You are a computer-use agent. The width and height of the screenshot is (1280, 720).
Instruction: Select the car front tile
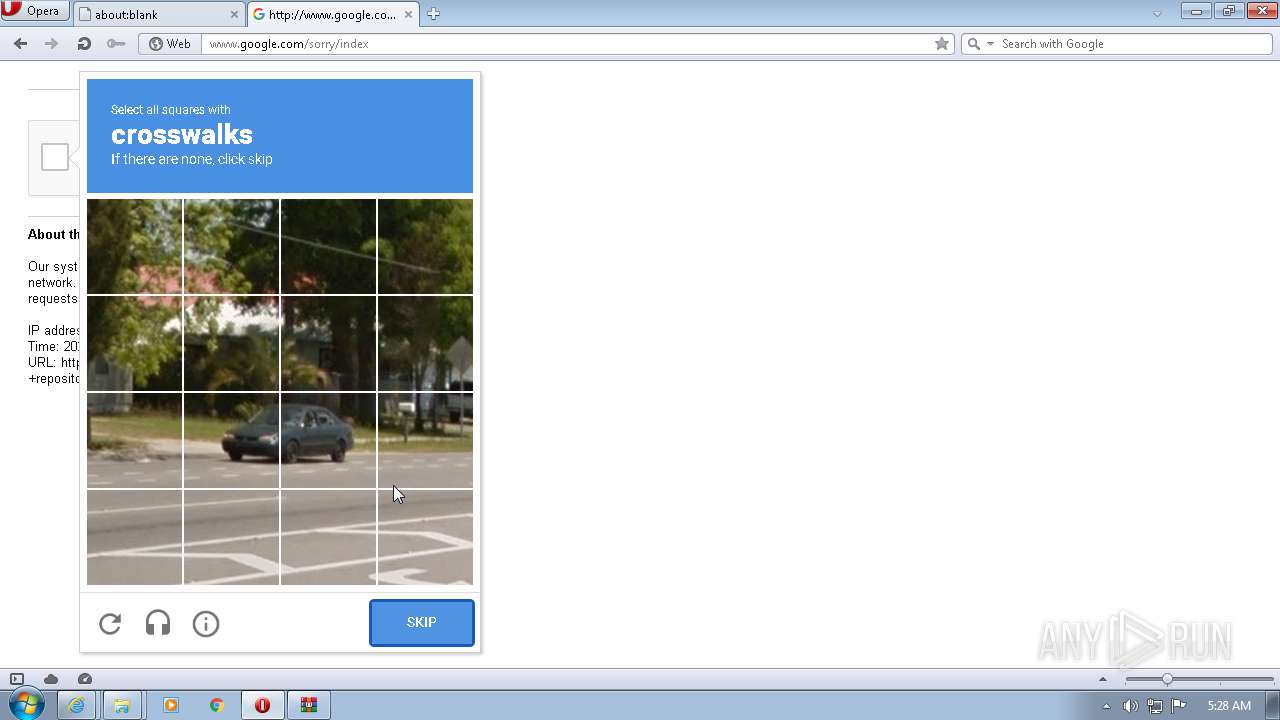tap(231, 440)
